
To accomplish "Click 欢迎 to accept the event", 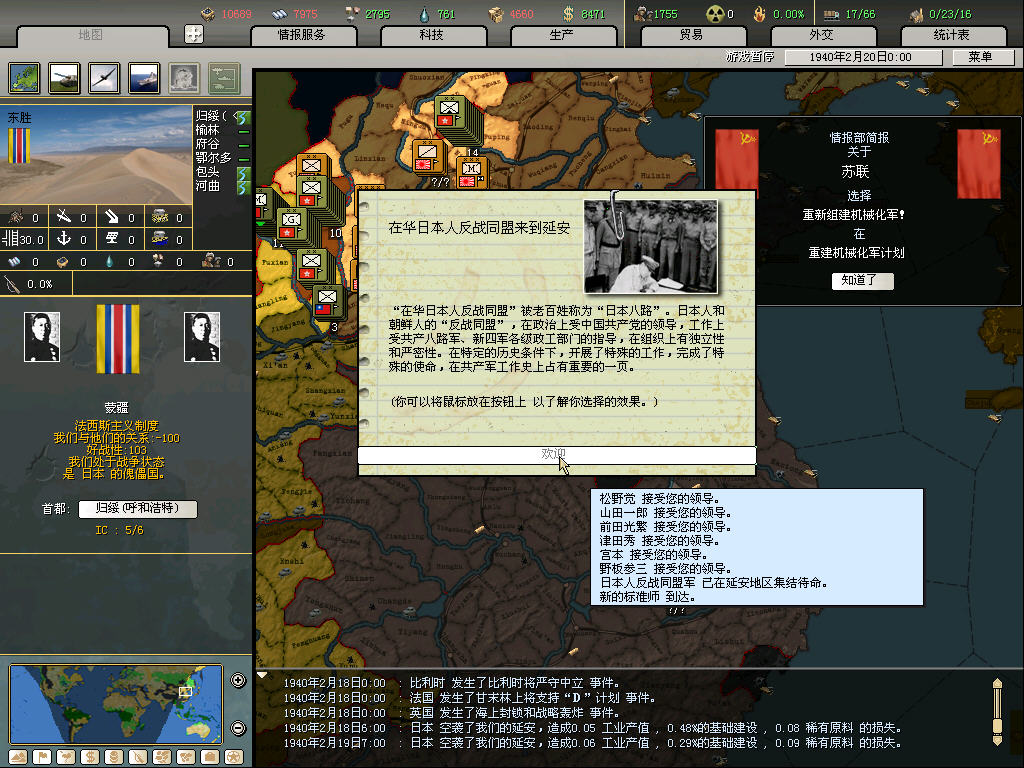I will coord(556,455).
